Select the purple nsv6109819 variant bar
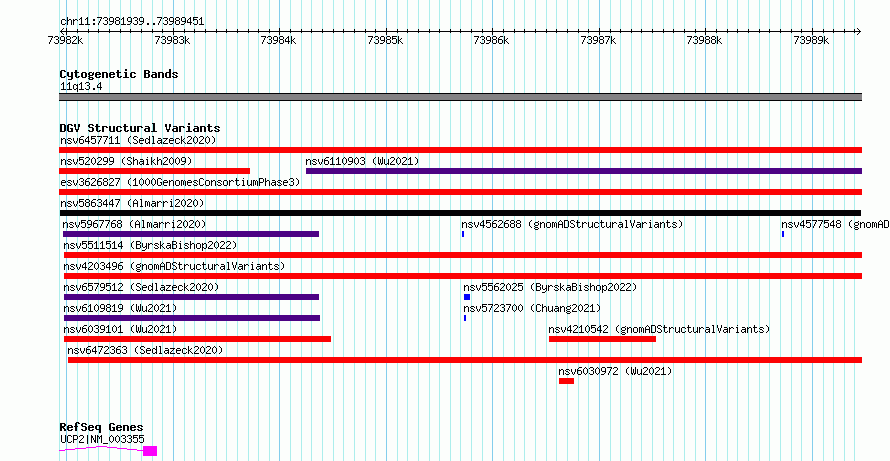Image resolution: width=890 pixels, height=461 pixels. (192, 318)
